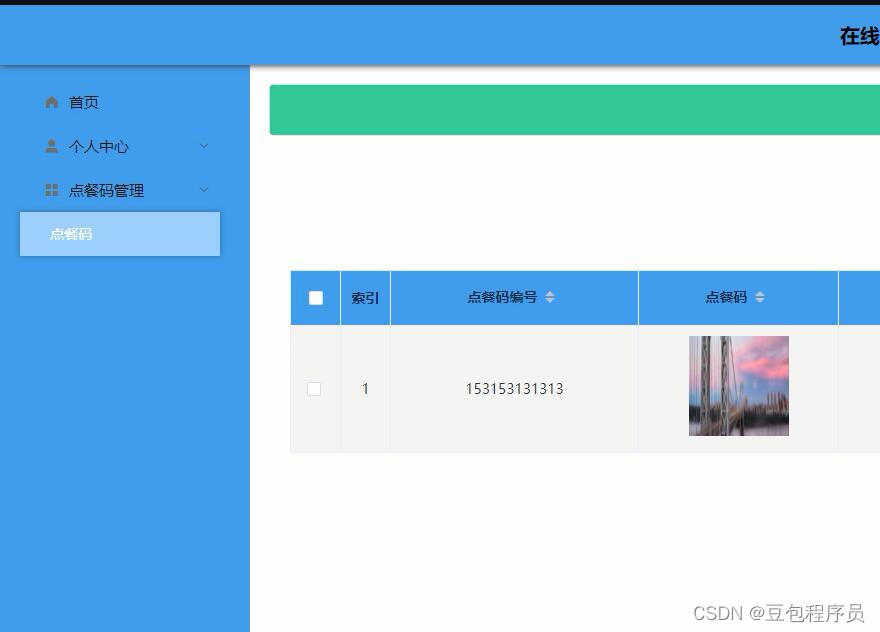Toggle the select-all checkbox in table header

(x=315, y=297)
